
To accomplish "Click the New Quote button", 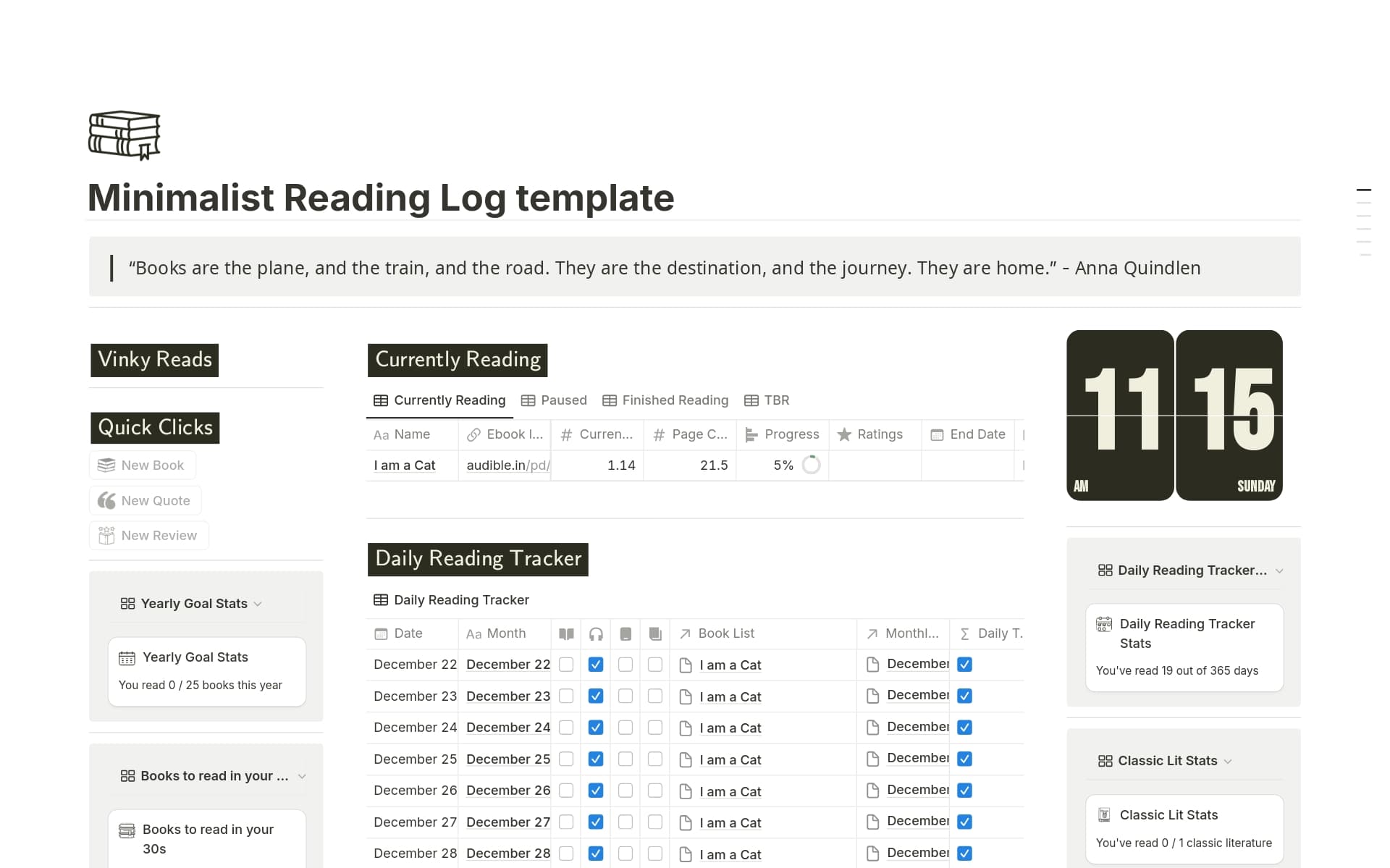I will [145, 500].
